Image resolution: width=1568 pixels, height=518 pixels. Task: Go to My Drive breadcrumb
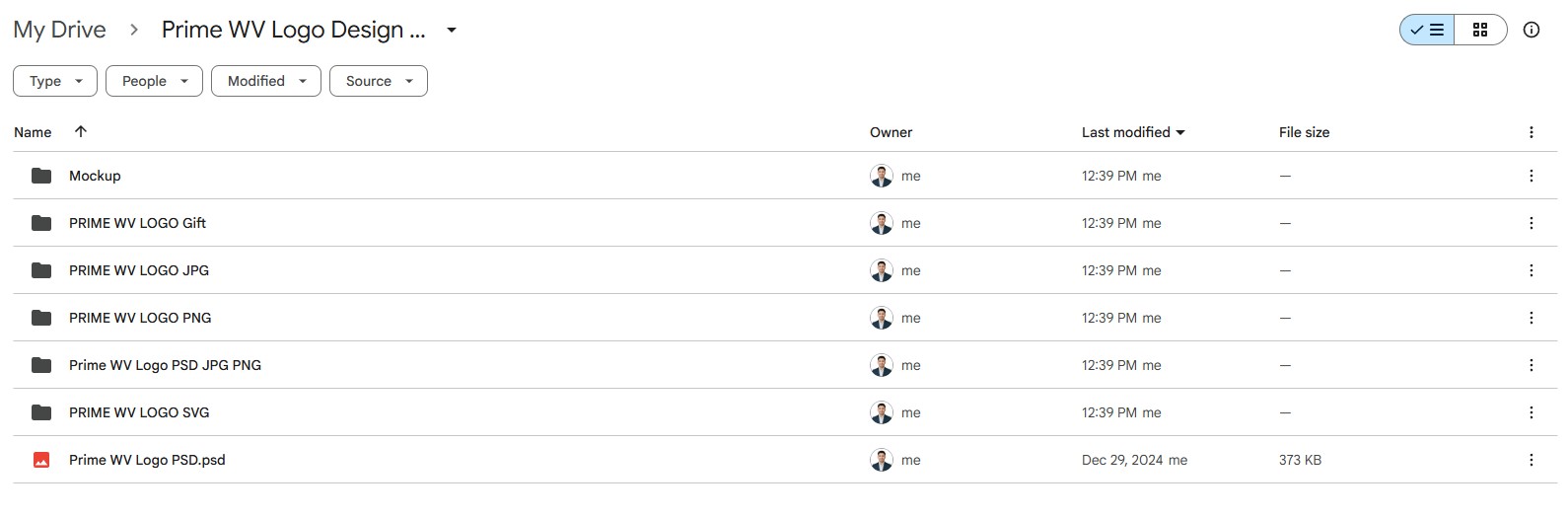(59, 30)
